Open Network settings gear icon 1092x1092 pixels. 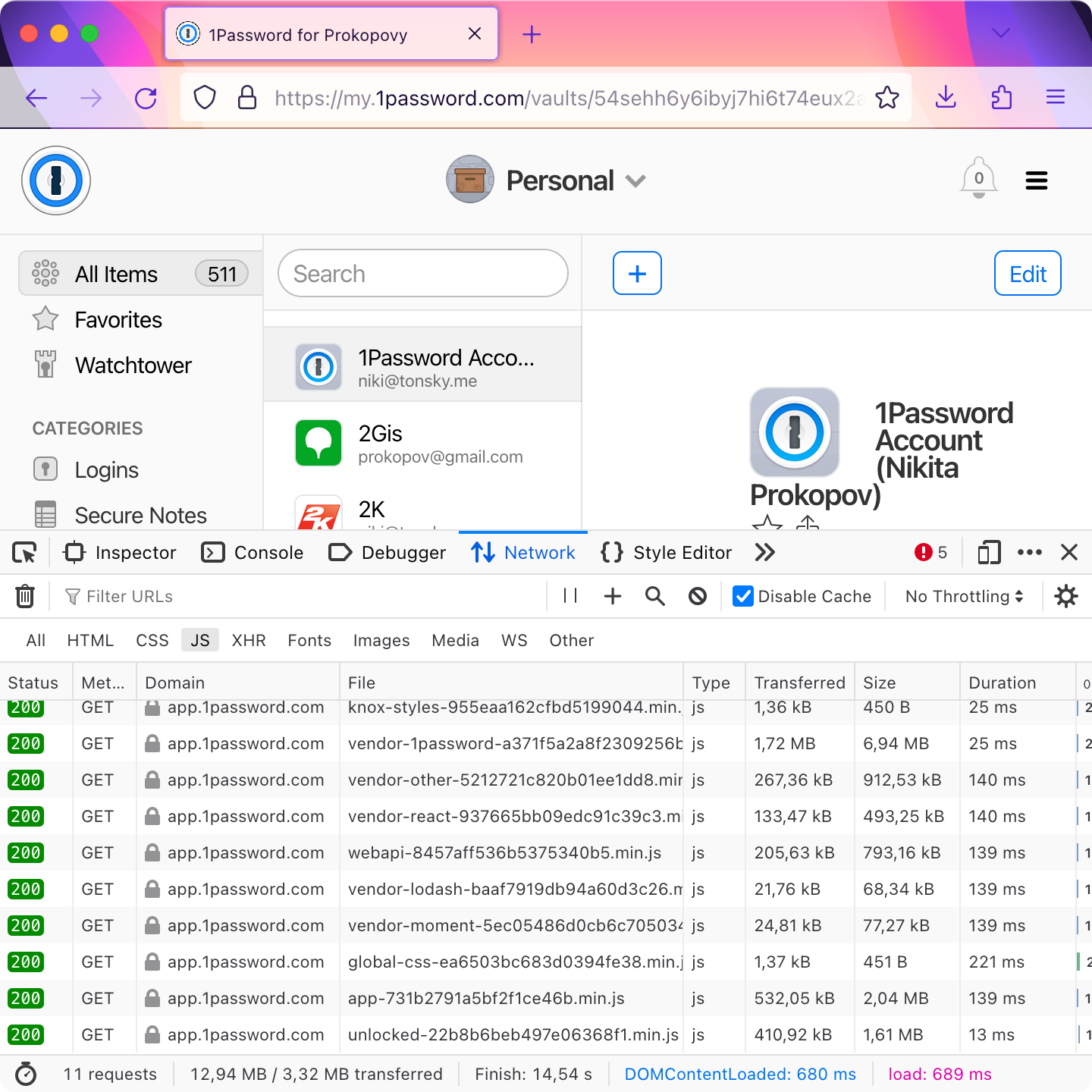(1066, 597)
